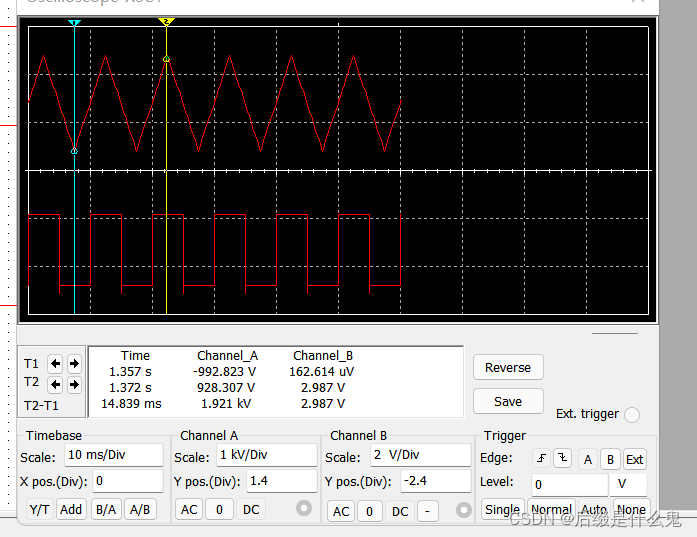This screenshot has height=537, width=697.
Task: Save the oscilloscope data
Action: point(508,401)
